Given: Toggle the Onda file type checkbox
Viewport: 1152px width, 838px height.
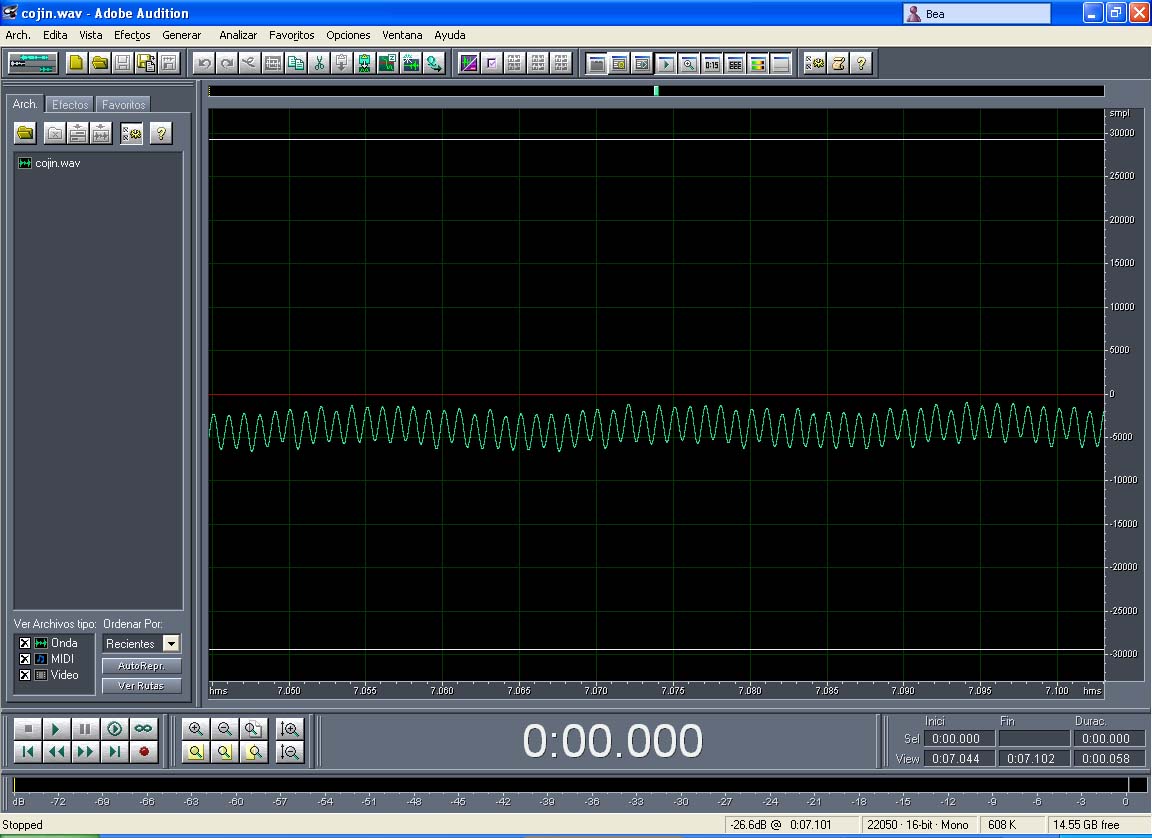Looking at the screenshot, I should tap(25, 643).
